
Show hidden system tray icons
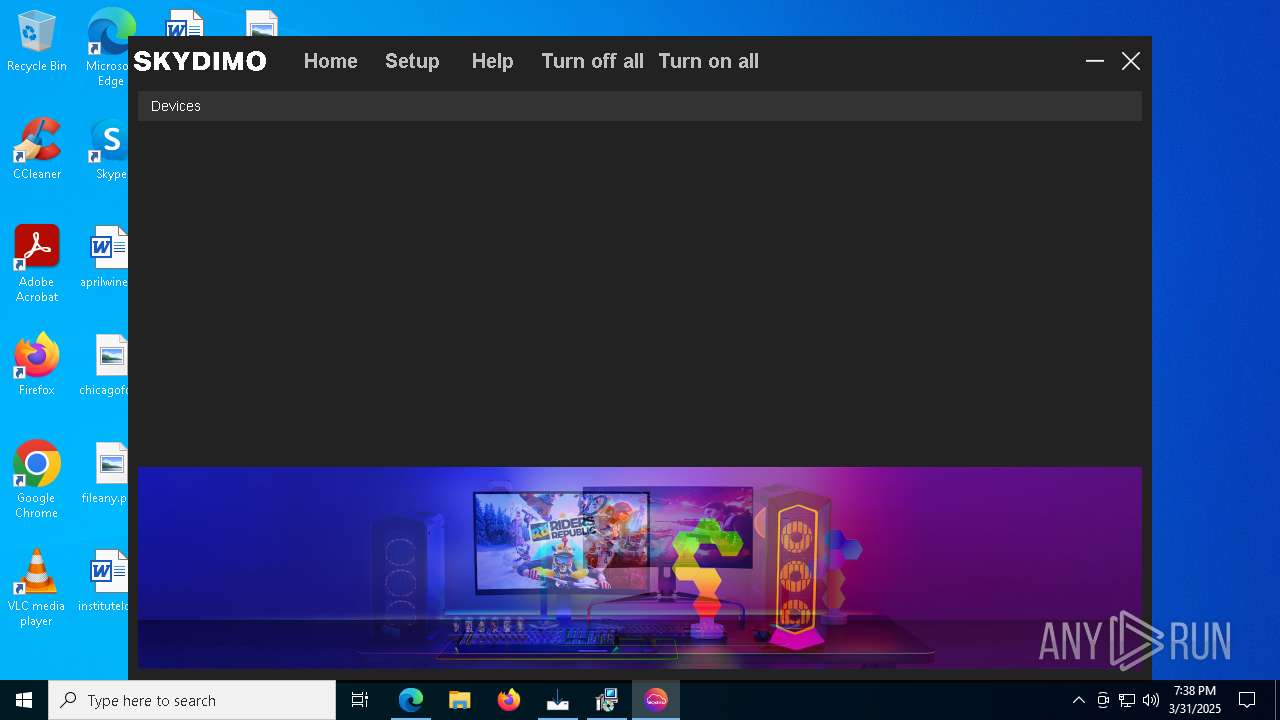click(1078, 700)
